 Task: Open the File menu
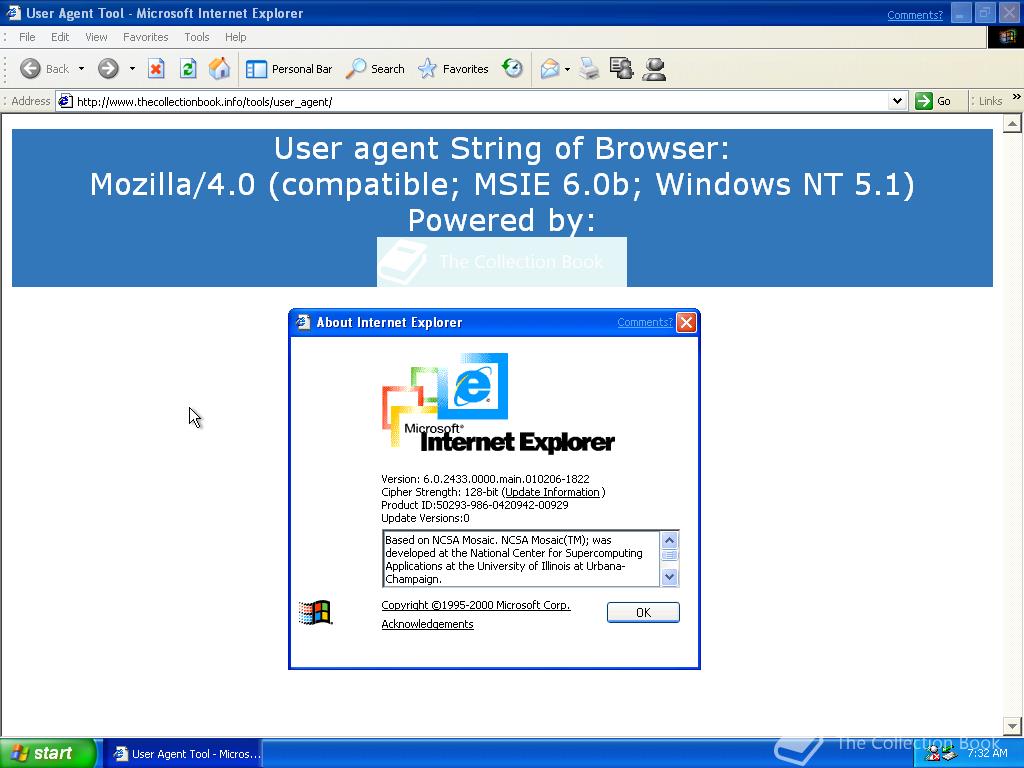tap(27, 37)
